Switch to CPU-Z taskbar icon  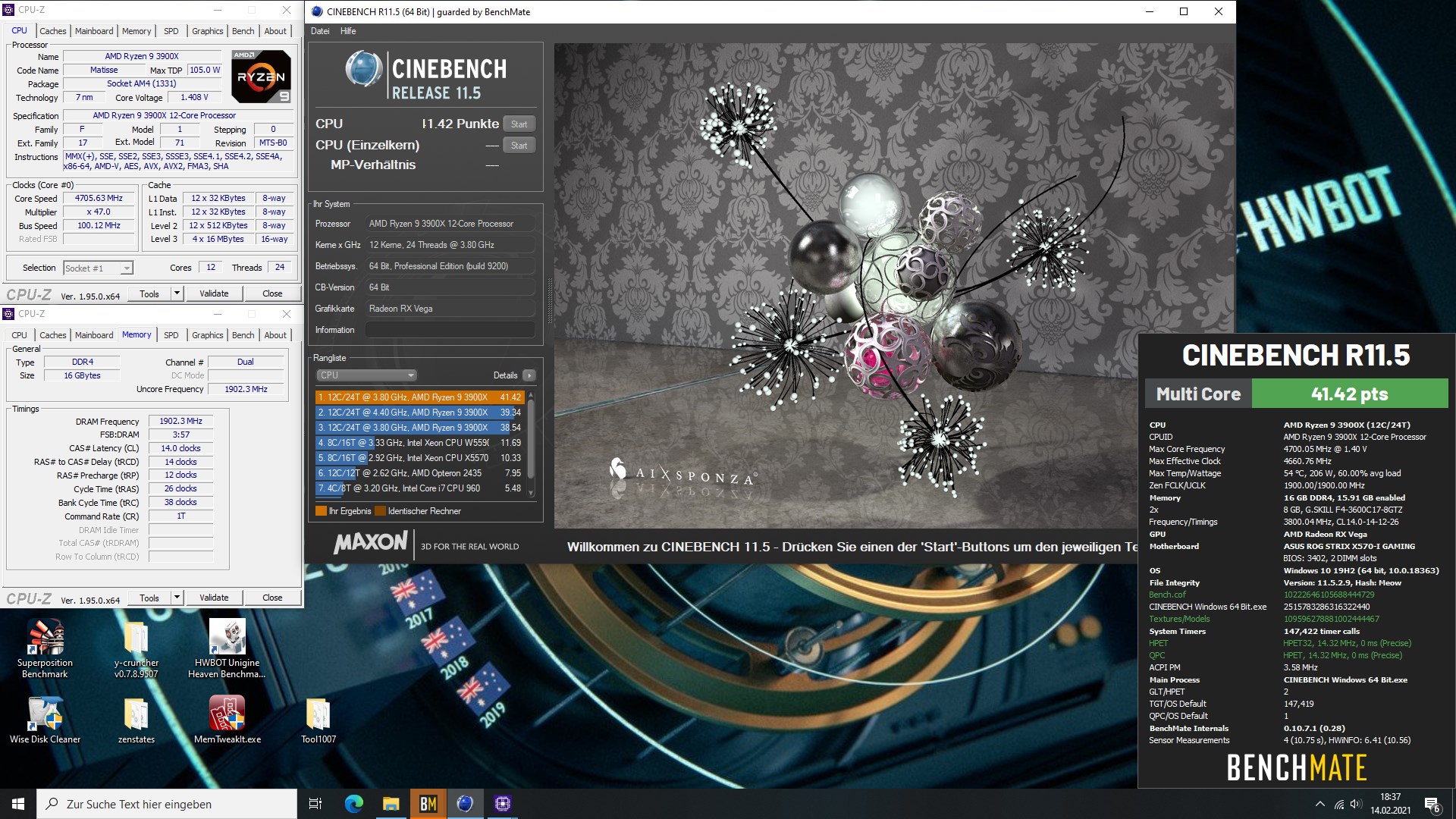pos(502,804)
